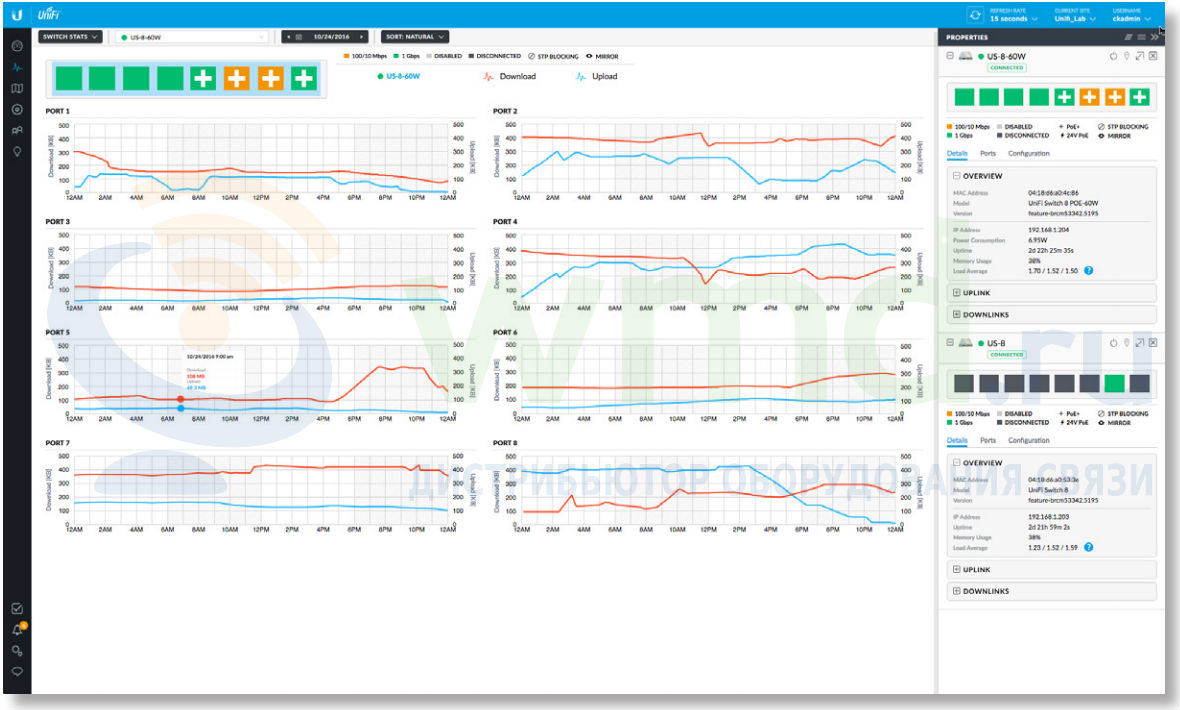The image size is (1180, 710).
Task: Click the Load Average help icon for US-8
Action: point(1089,547)
